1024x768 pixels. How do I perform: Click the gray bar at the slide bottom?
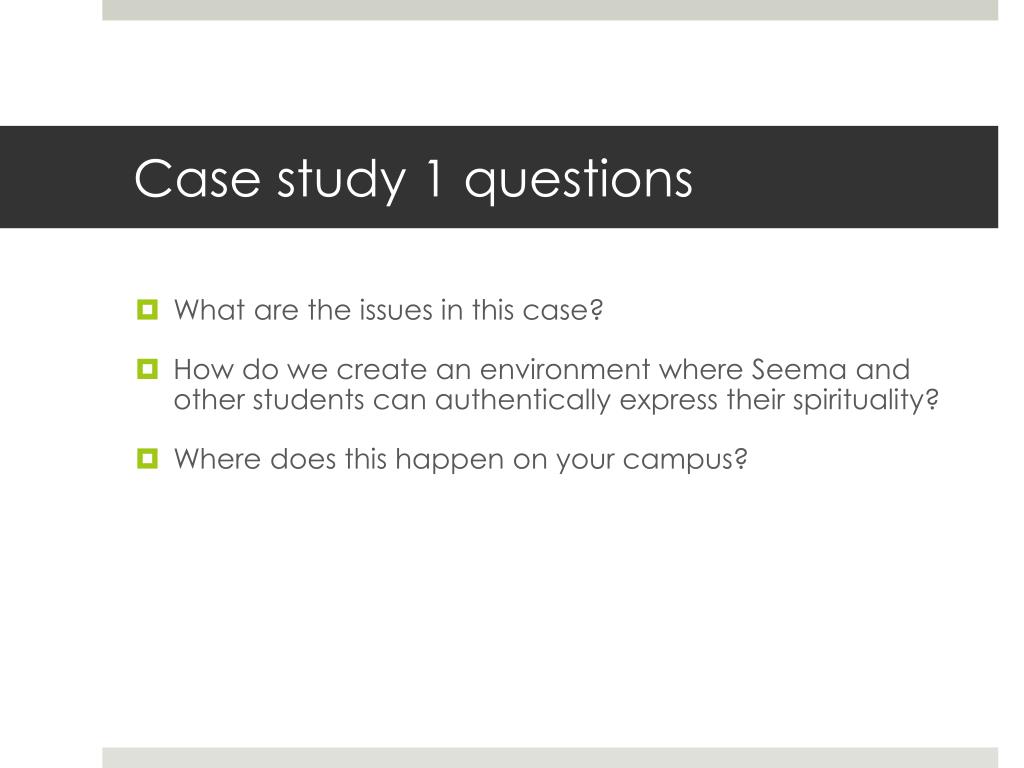tap(550, 758)
